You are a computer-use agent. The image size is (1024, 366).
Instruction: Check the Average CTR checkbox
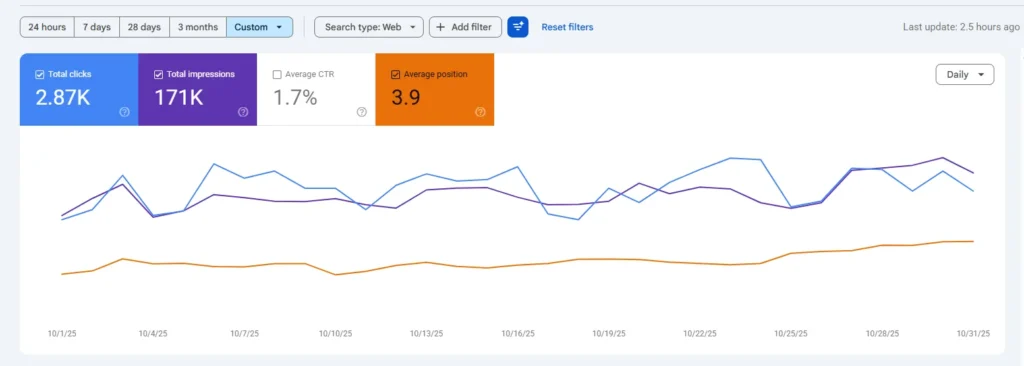(x=277, y=75)
